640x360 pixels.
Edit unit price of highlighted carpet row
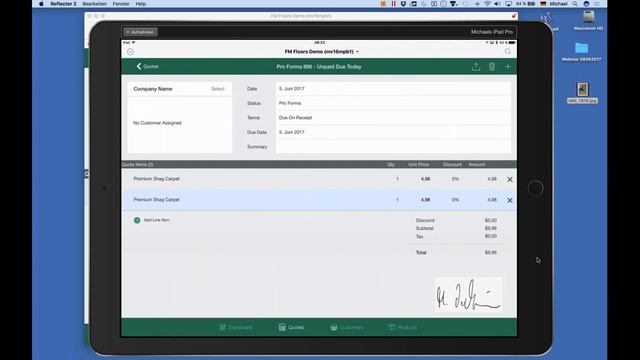(x=425, y=200)
